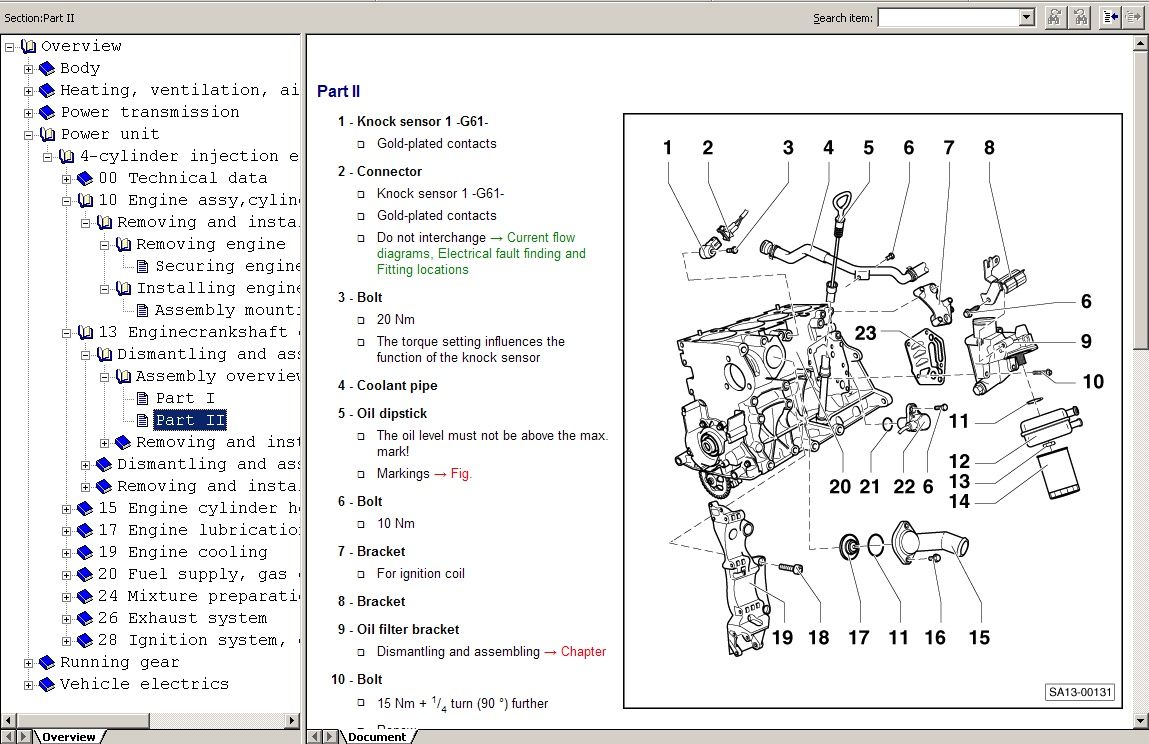Click the Body blue book icon
This screenshot has height=744, width=1149.
click(47, 68)
